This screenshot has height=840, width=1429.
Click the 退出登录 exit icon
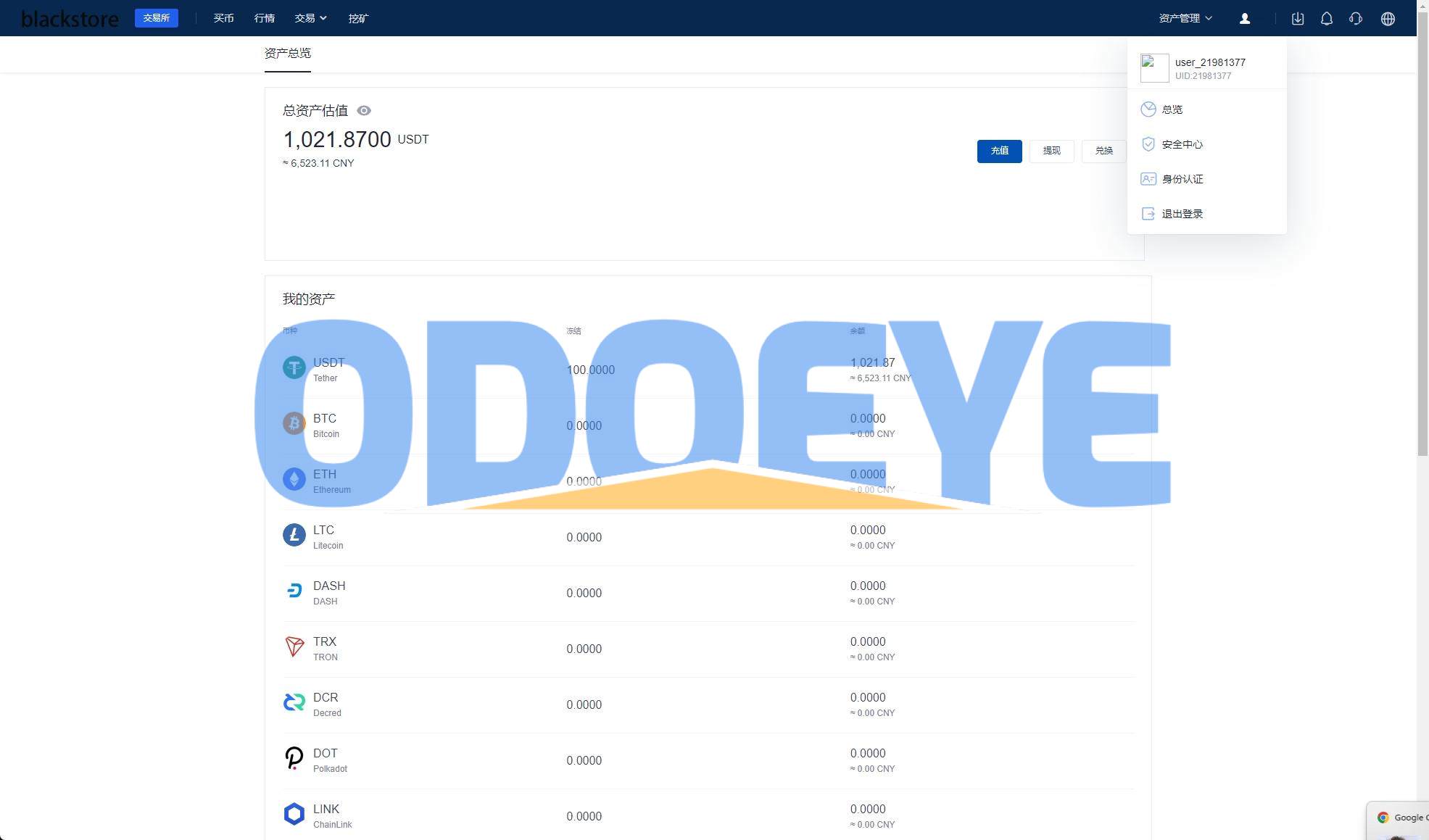1148,214
